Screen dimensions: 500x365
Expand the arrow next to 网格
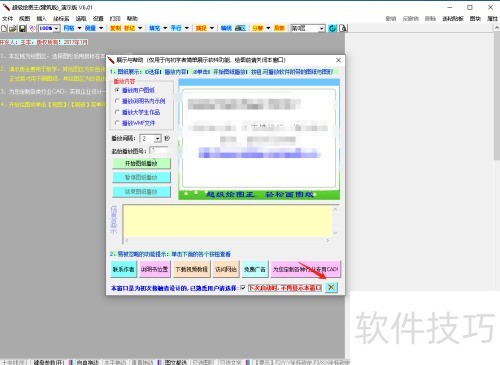[79, 28]
